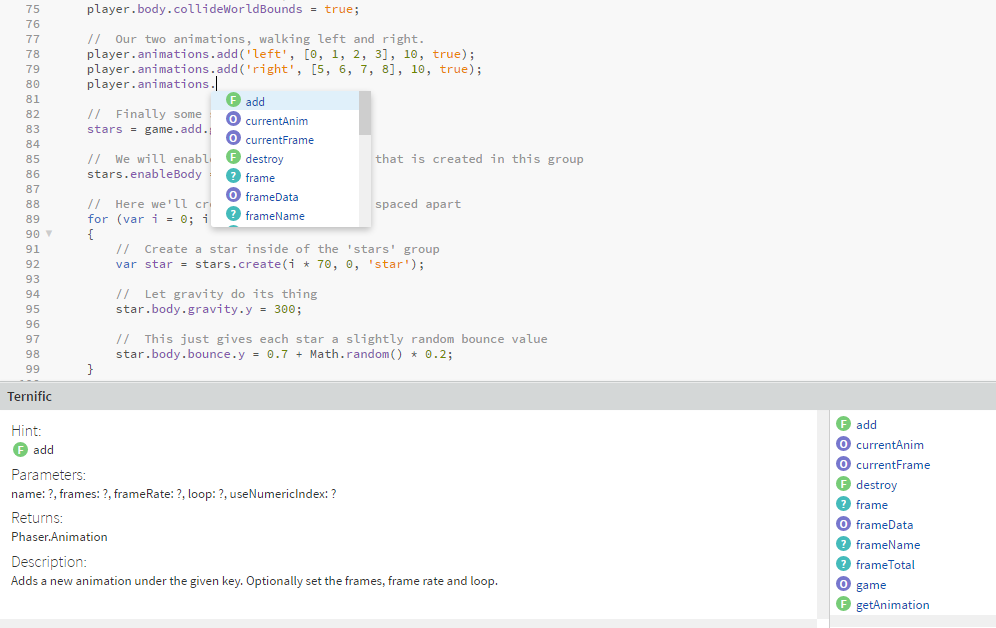Viewport: 996px width, 628px height.
Task: Click function icon beside 'destroy' in Ternific list
Action: pos(844,484)
